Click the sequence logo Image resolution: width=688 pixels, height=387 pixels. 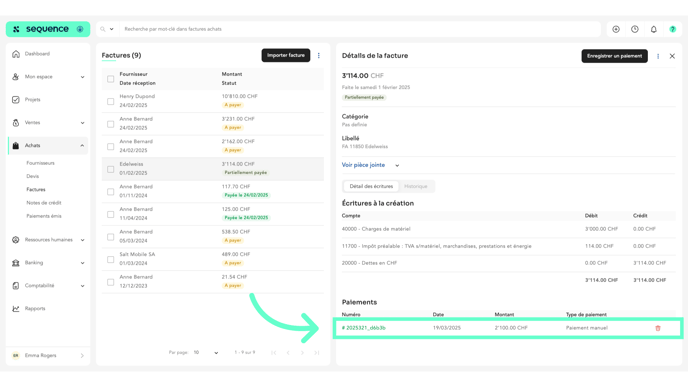click(42, 29)
